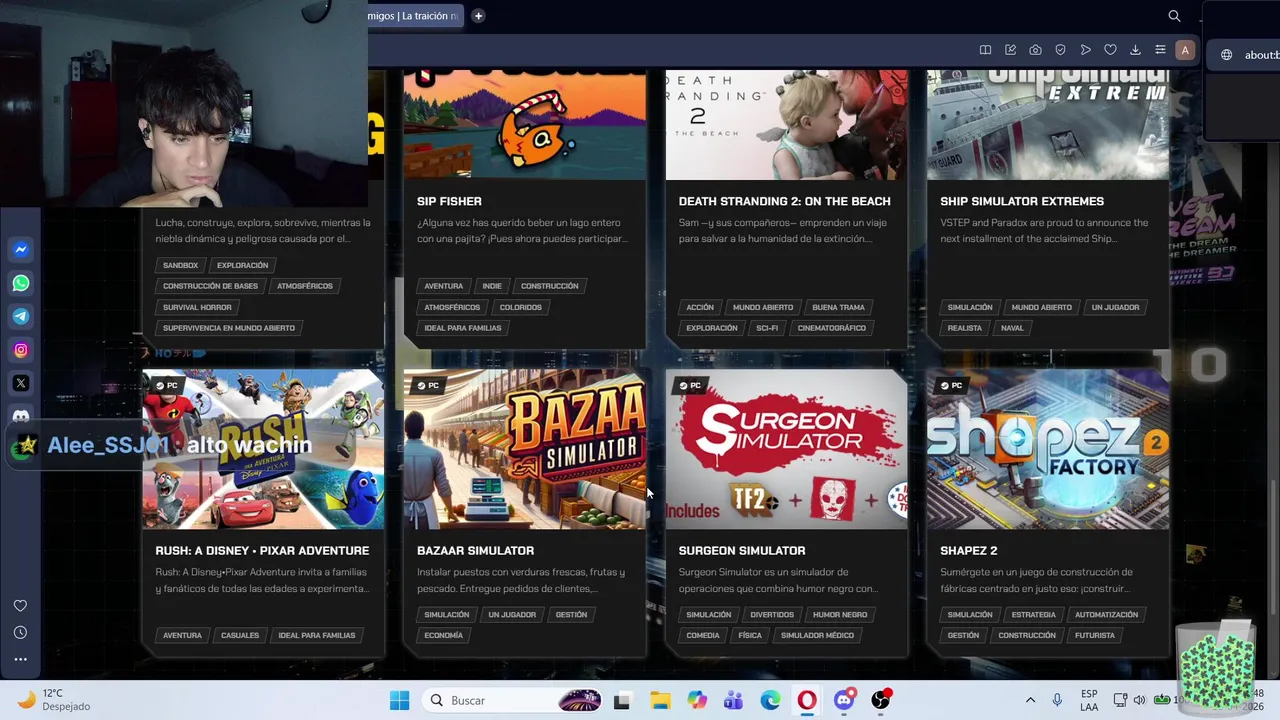Image resolution: width=1280 pixels, height=720 pixels.
Task: Open the Windows Start menu
Action: (x=399, y=700)
